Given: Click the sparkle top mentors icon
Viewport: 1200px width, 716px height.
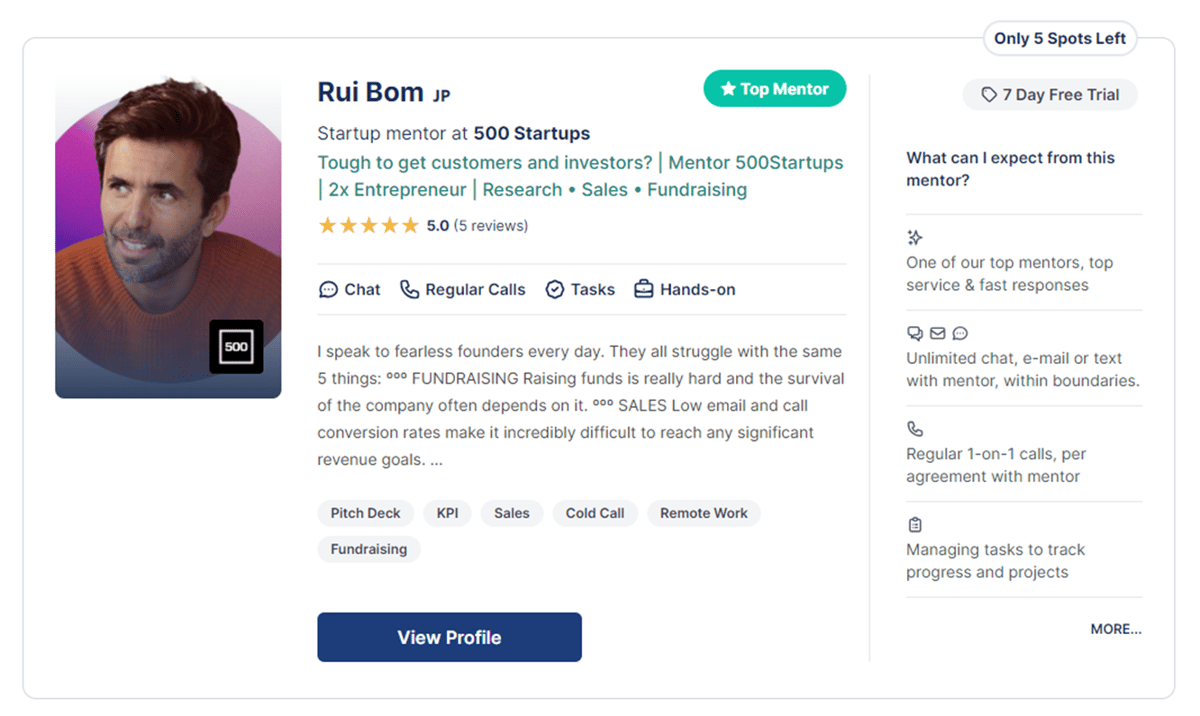Looking at the screenshot, I should 914,237.
